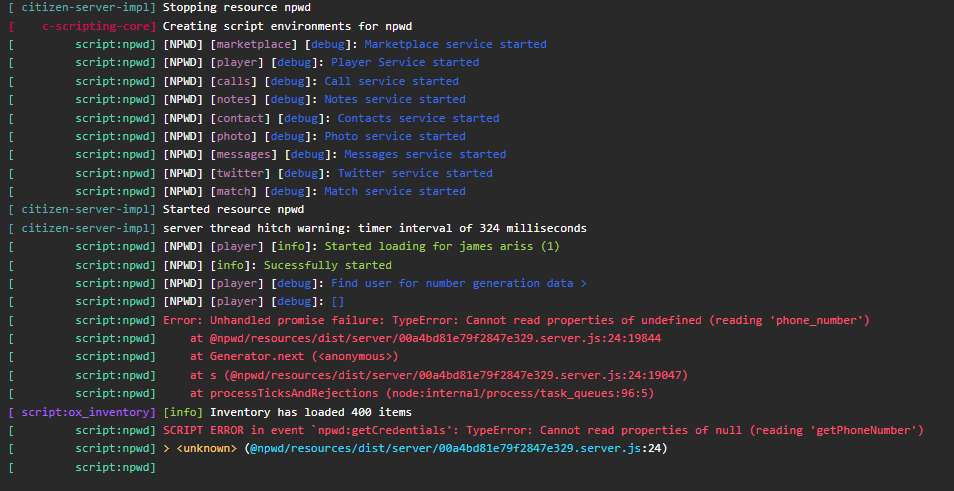
Task: Click the 'Notes service started' debug text
Action: coord(394,99)
